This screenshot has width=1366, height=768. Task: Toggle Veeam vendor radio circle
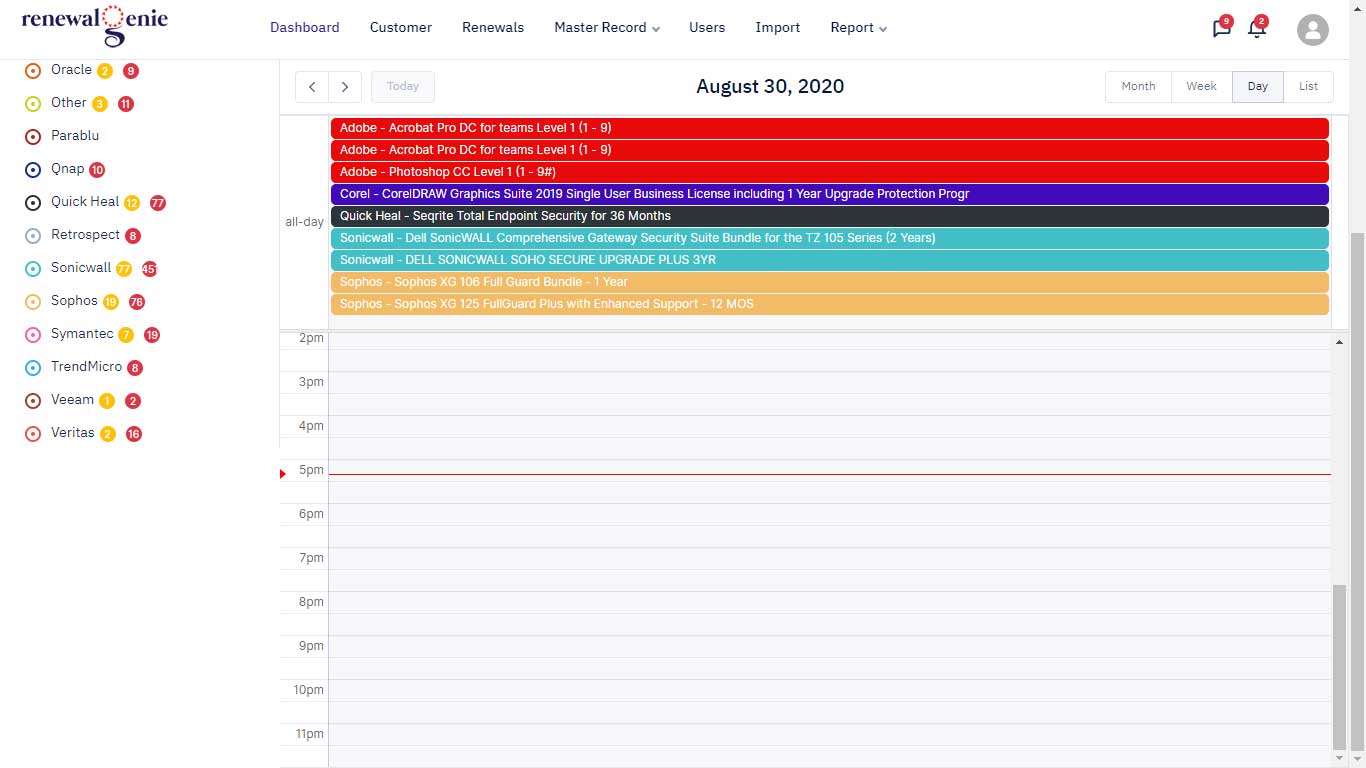pyautogui.click(x=32, y=401)
